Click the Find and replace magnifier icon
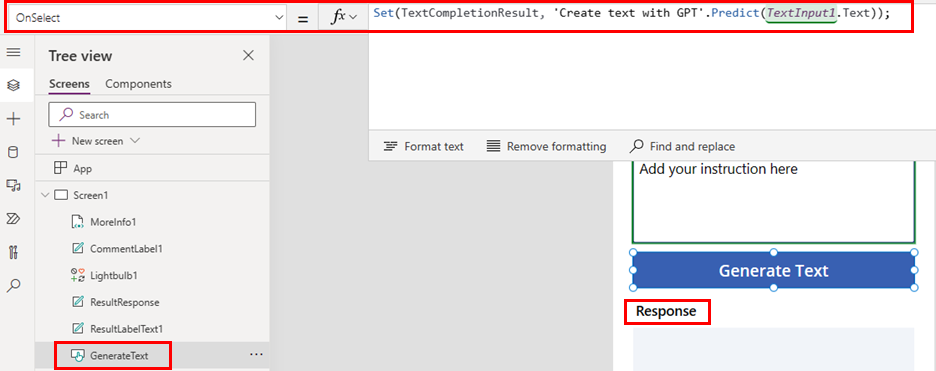The height and width of the screenshot is (371, 936). [x=637, y=146]
